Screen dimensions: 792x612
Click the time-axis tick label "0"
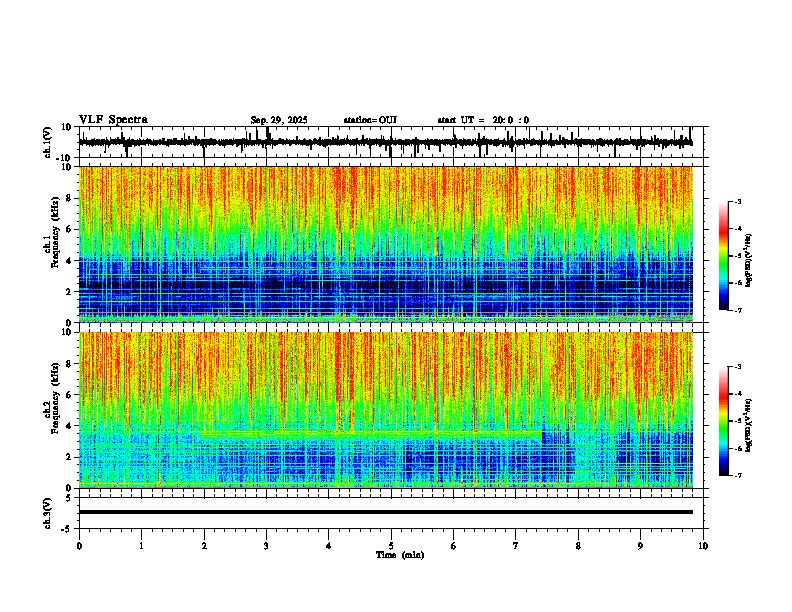pyautogui.click(x=79, y=546)
